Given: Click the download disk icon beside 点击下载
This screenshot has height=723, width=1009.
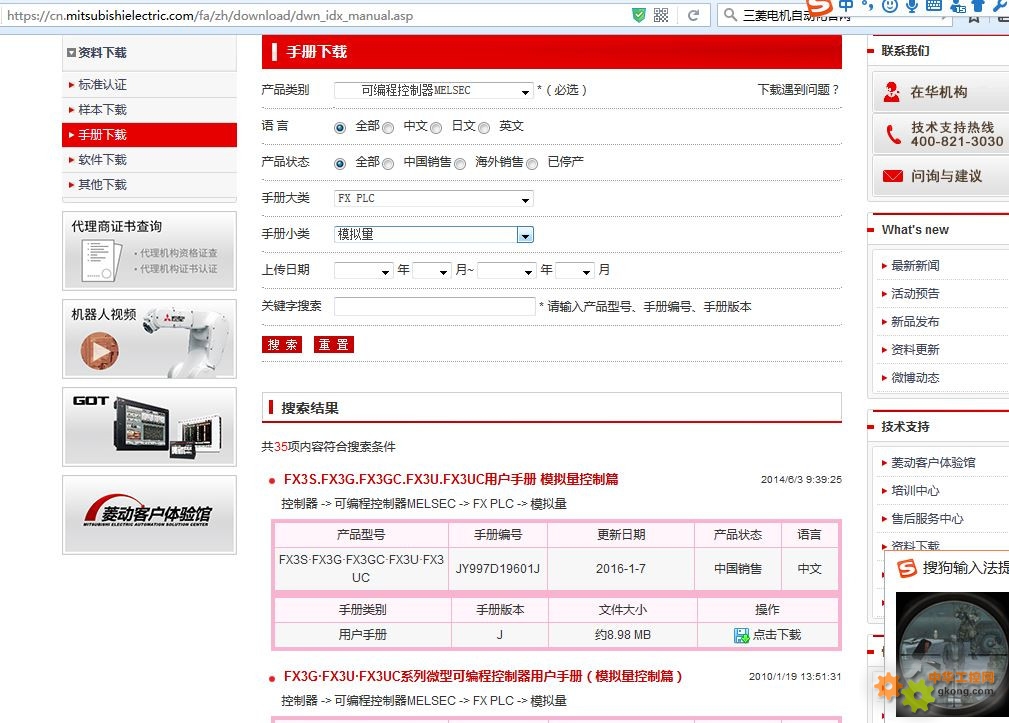Looking at the screenshot, I should [x=741, y=636].
